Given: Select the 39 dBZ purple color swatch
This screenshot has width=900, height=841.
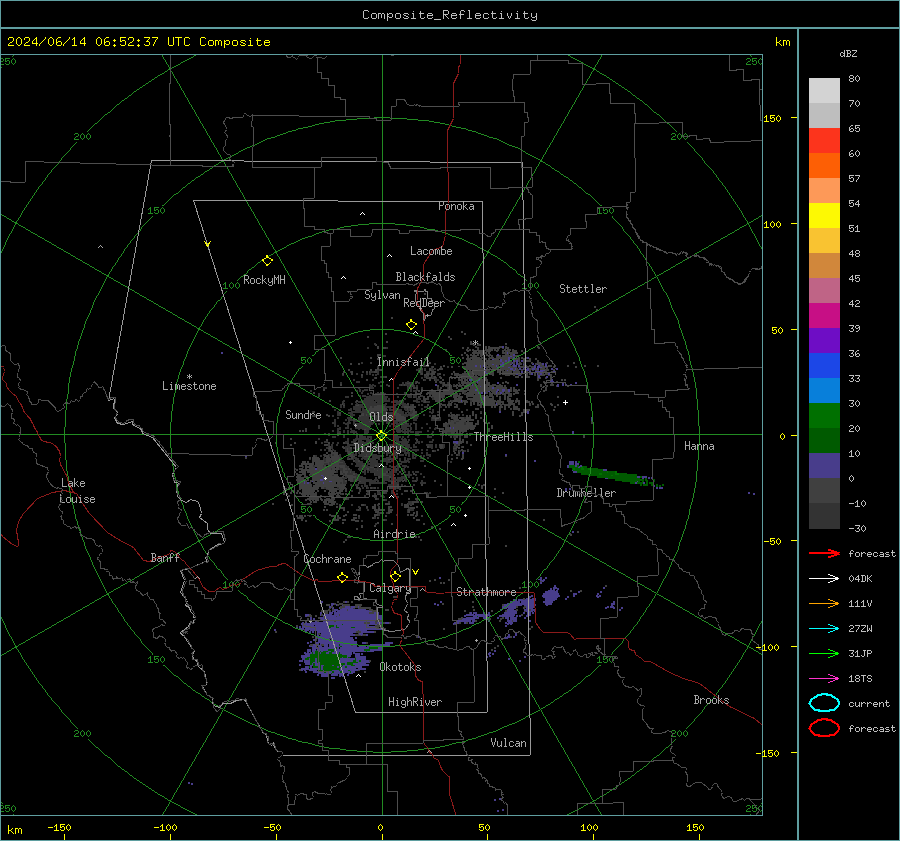Looking at the screenshot, I should pos(824,340).
